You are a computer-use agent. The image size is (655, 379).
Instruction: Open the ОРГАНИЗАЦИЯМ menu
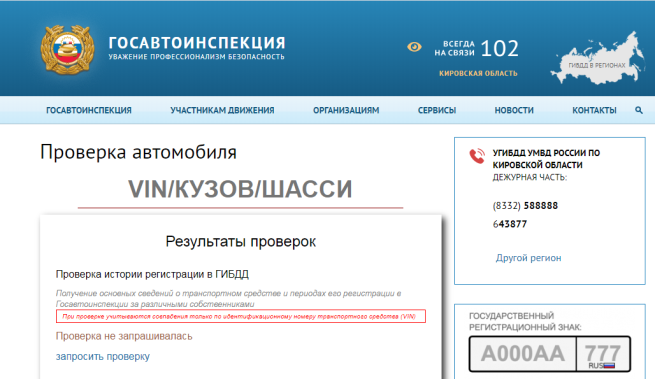(x=346, y=110)
